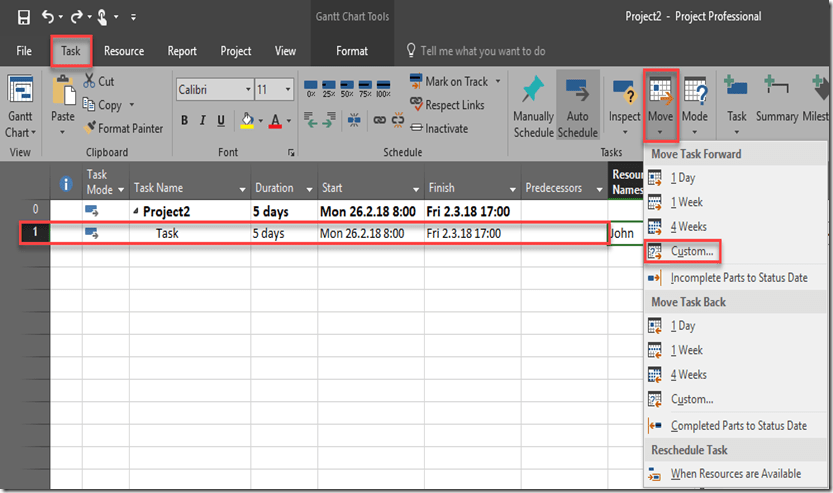Image resolution: width=833 pixels, height=493 pixels.
Task: Open Task Name column filter dropdown
Action: point(242,189)
